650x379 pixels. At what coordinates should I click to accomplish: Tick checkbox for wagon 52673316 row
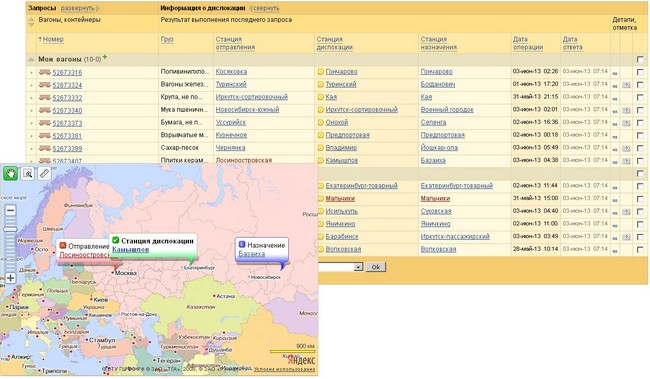click(640, 72)
